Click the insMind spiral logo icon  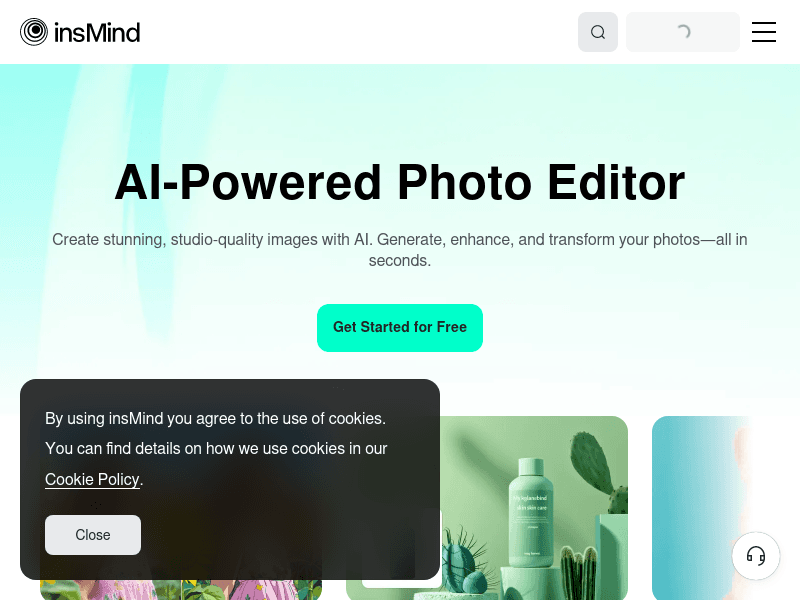click(x=34, y=32)
